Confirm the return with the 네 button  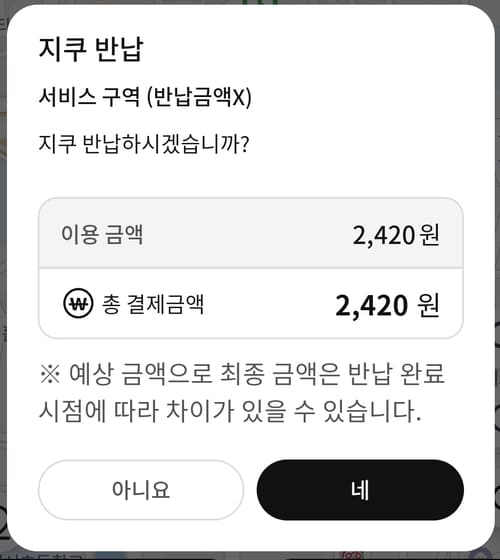360,490
